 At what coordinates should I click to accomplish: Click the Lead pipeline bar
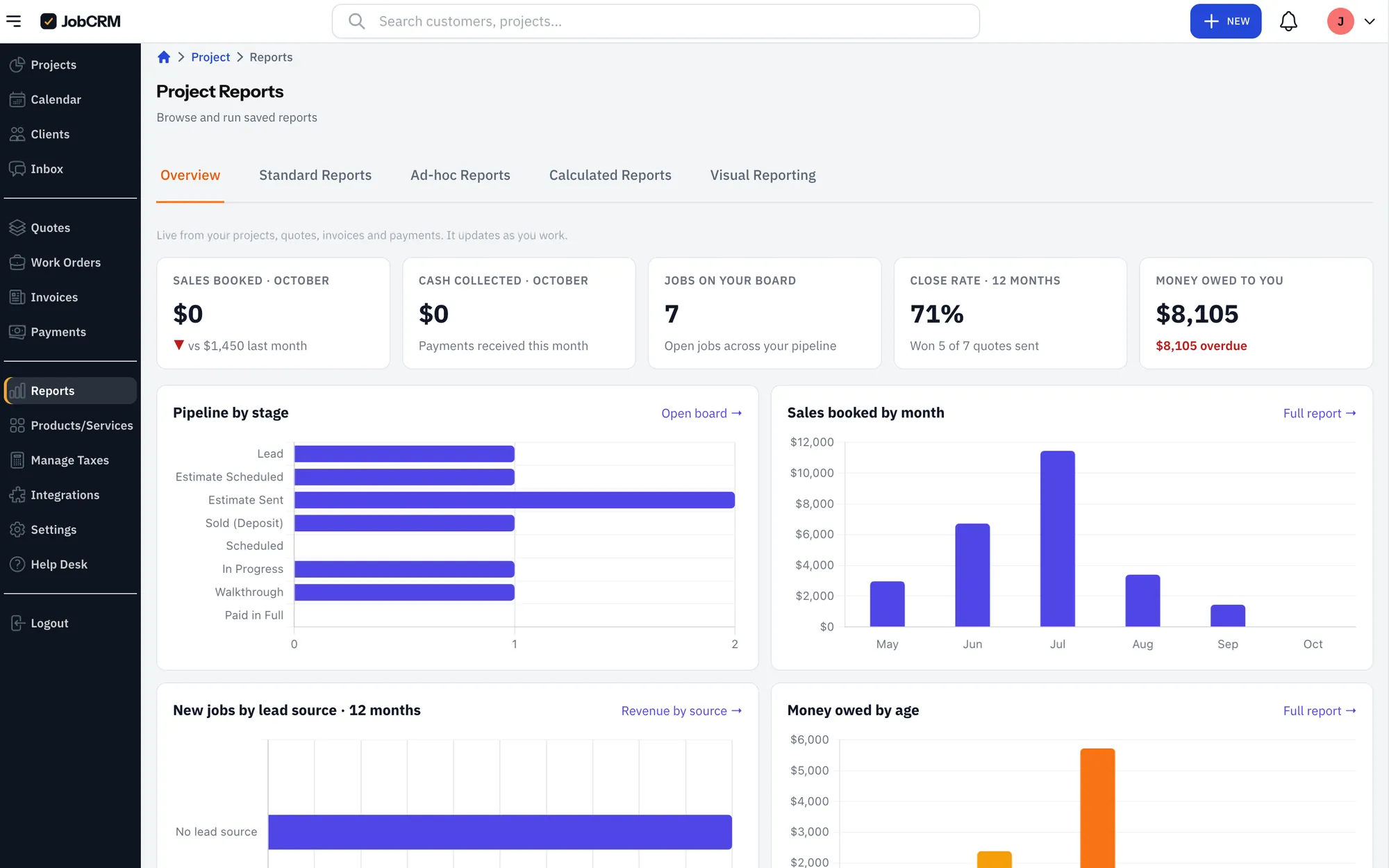pyautogui.click(x=404, y=454)
